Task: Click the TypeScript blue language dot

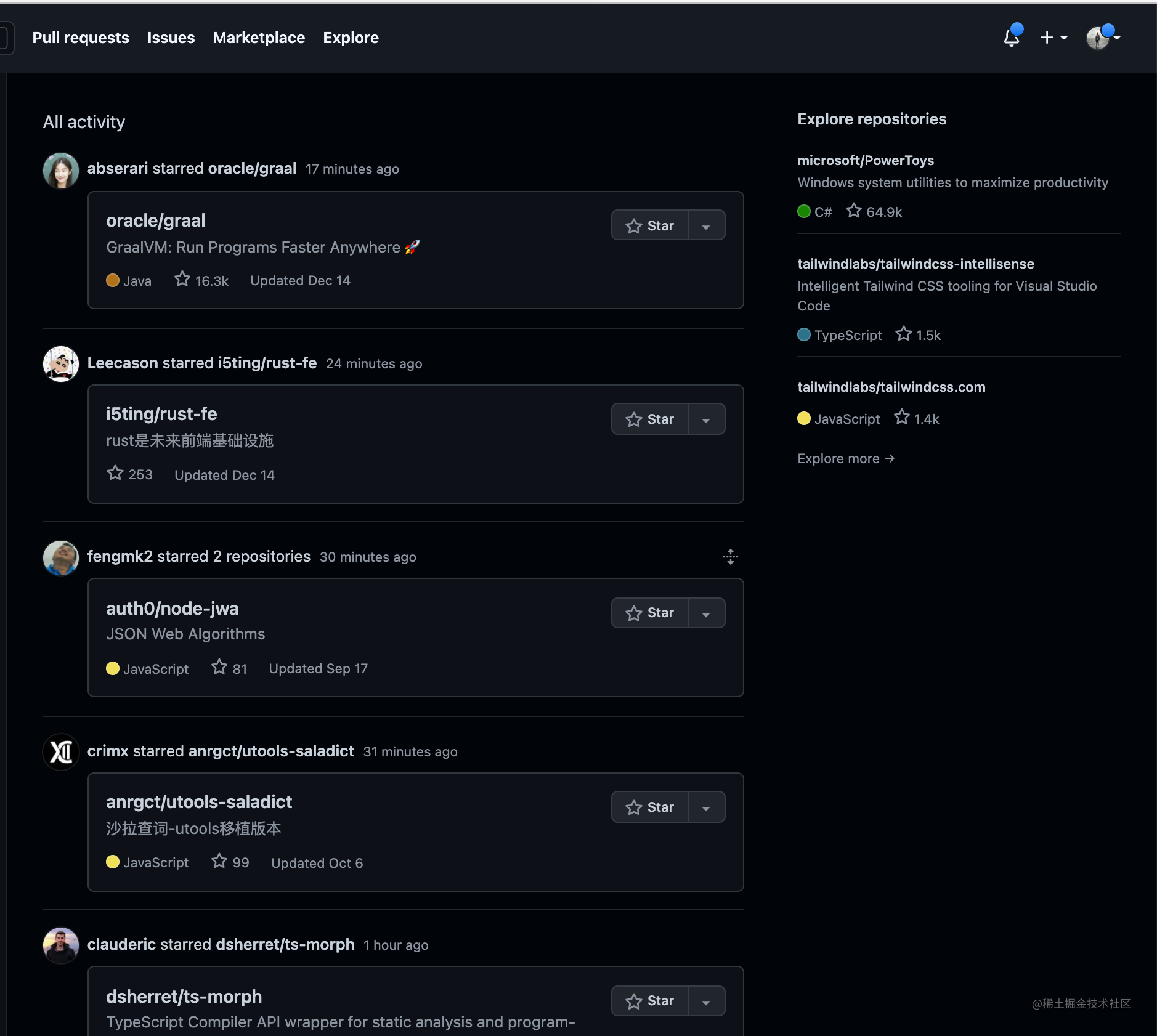Action: [804, 334]
